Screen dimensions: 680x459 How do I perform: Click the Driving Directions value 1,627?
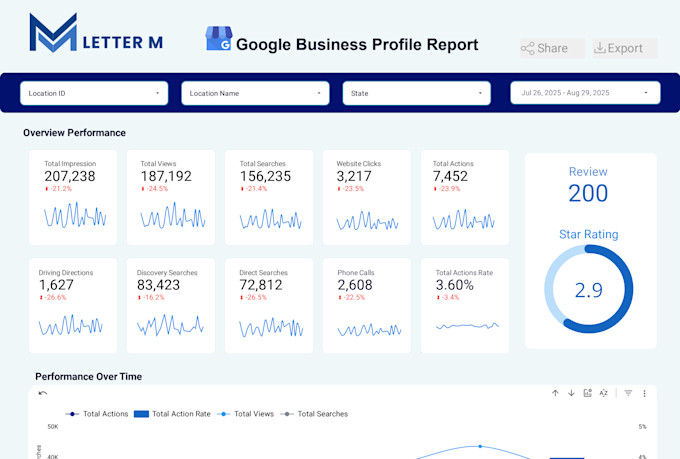(56, 285)
